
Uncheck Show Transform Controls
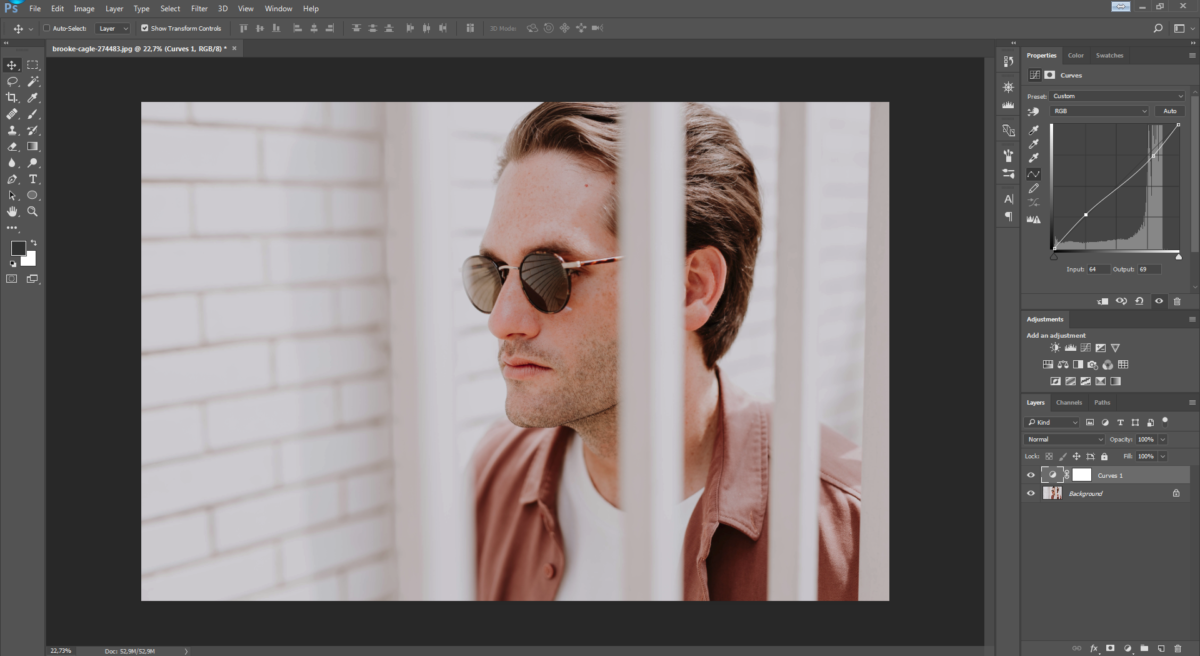[145, 28]
